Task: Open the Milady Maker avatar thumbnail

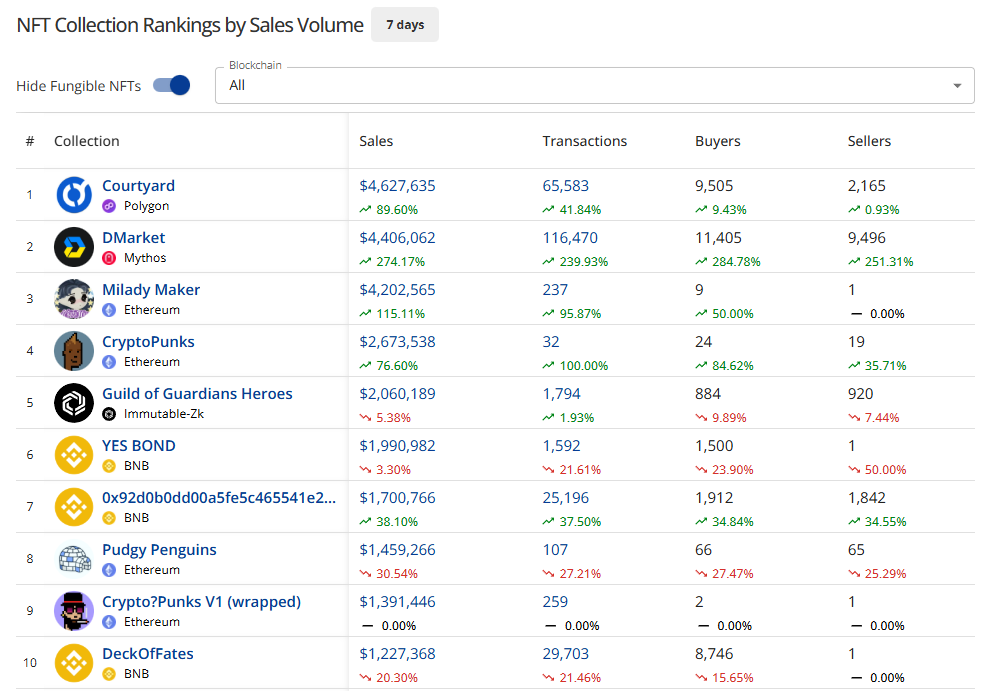Action: point(74,299)
